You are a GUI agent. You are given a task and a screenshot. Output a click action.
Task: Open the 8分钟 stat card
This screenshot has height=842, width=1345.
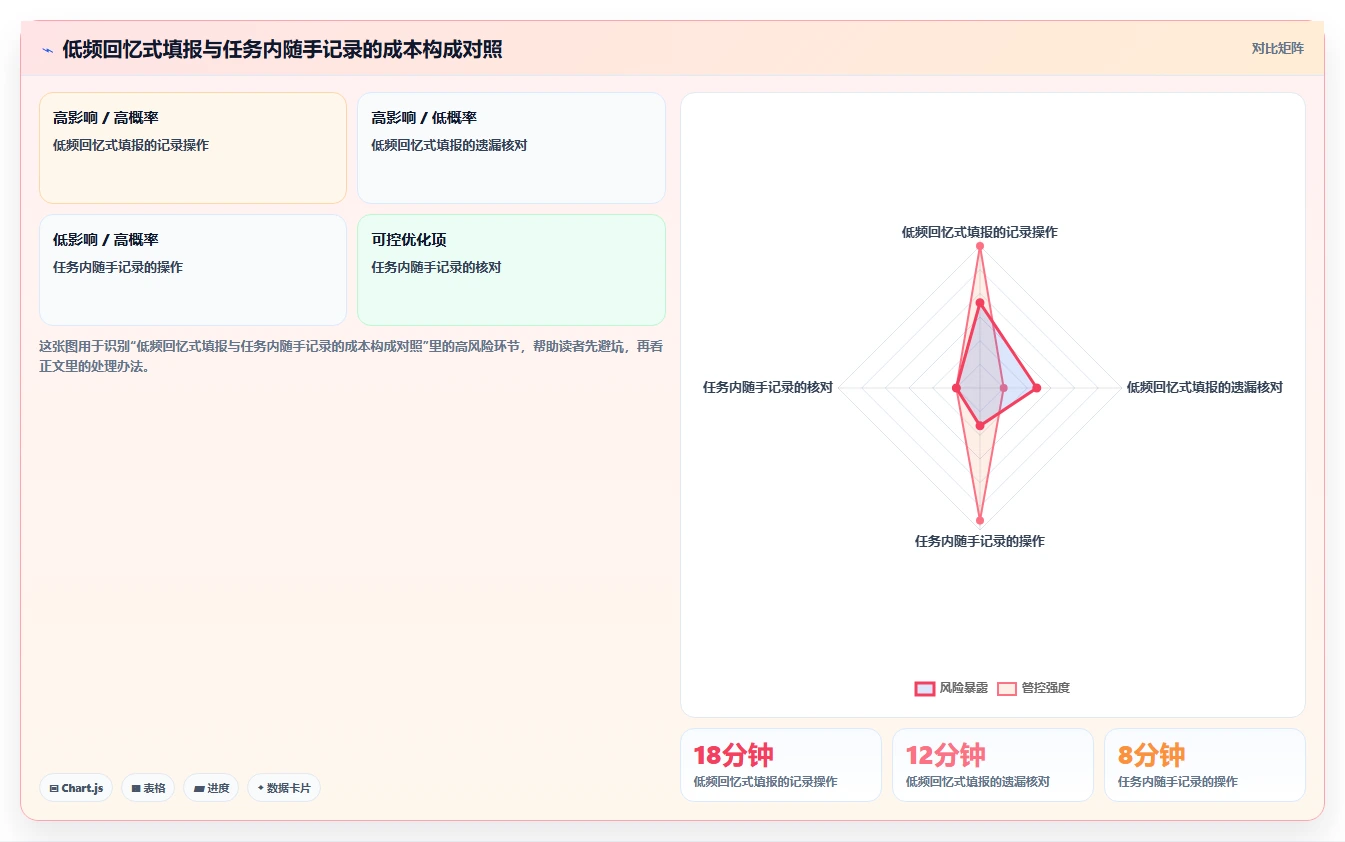1205,765
